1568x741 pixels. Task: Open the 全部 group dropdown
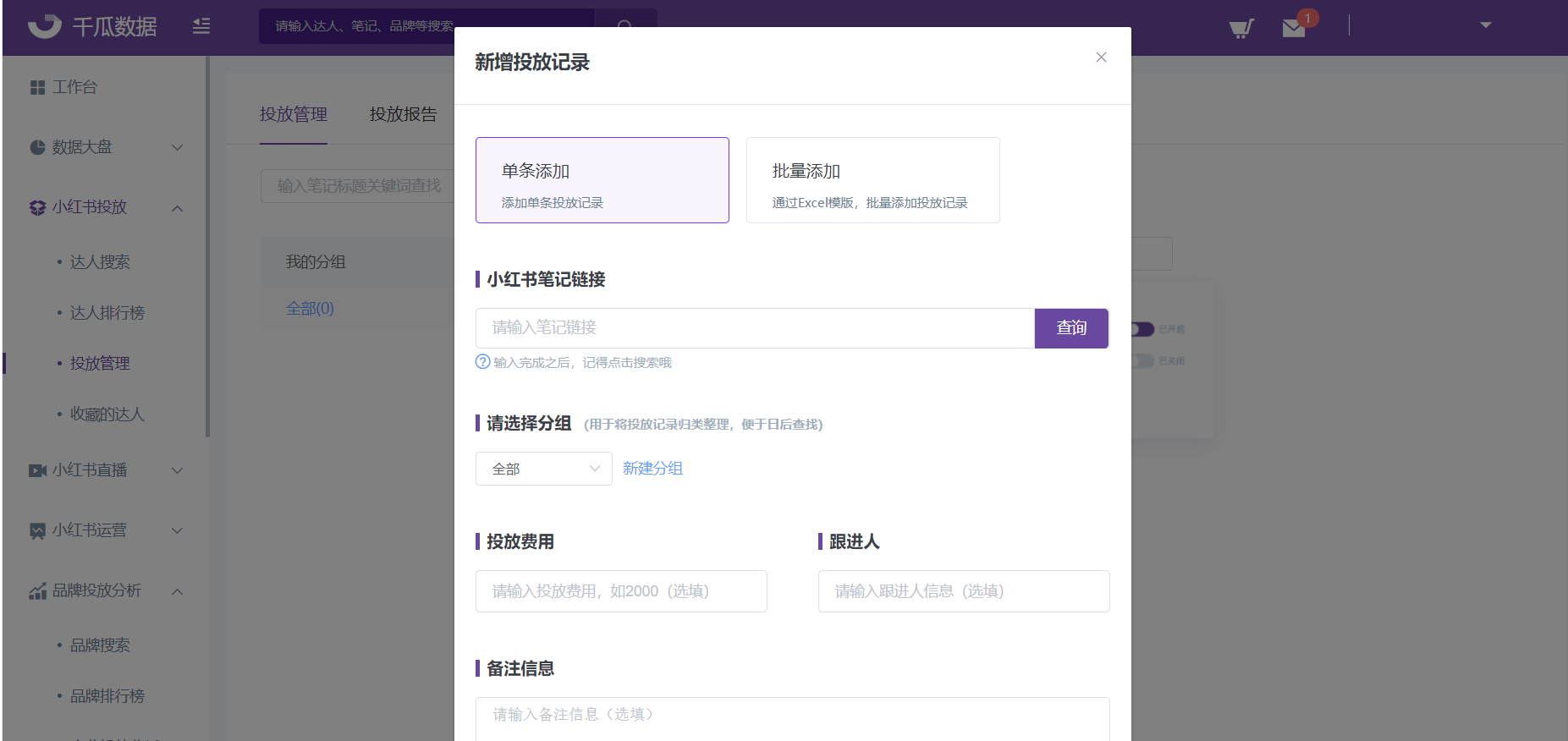pyautogui.click(x=544, y=469)
